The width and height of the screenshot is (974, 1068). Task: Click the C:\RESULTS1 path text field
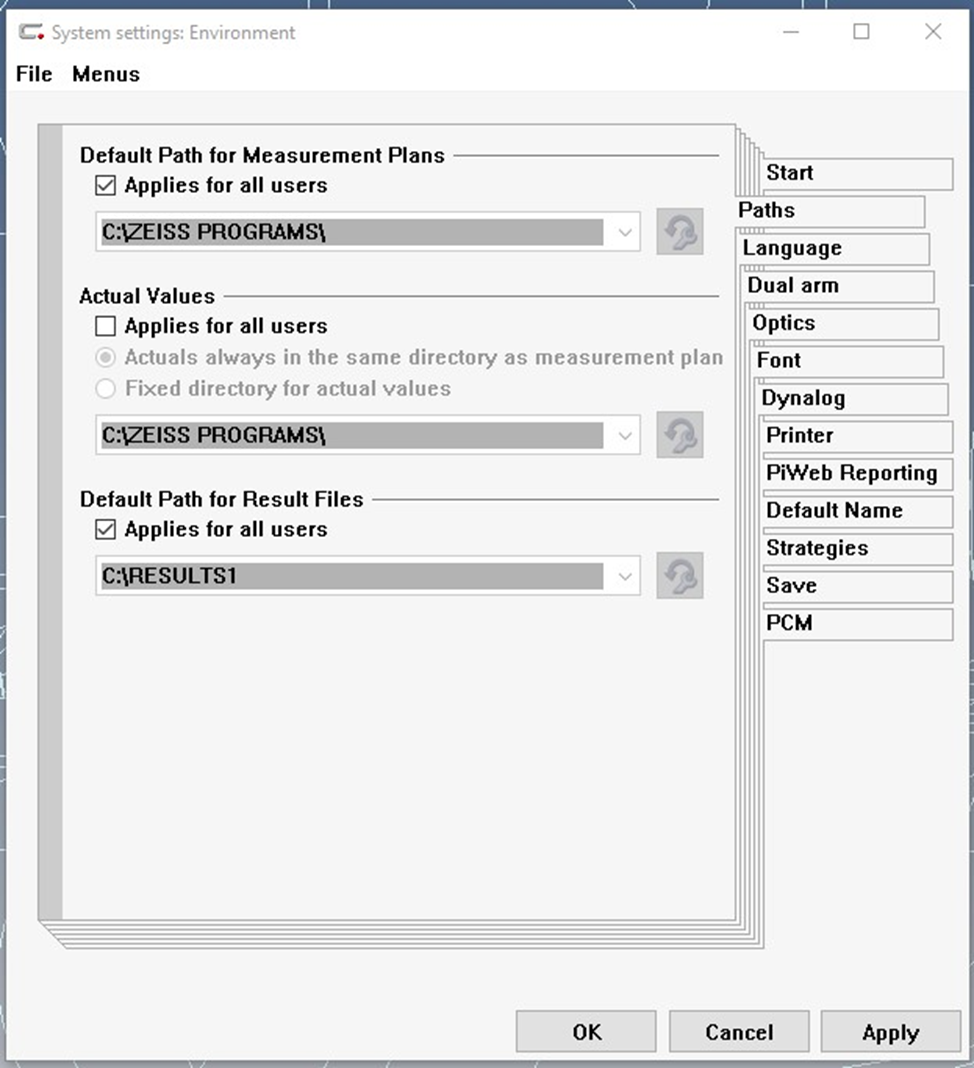pyautogui.click(x=352, y=576)
